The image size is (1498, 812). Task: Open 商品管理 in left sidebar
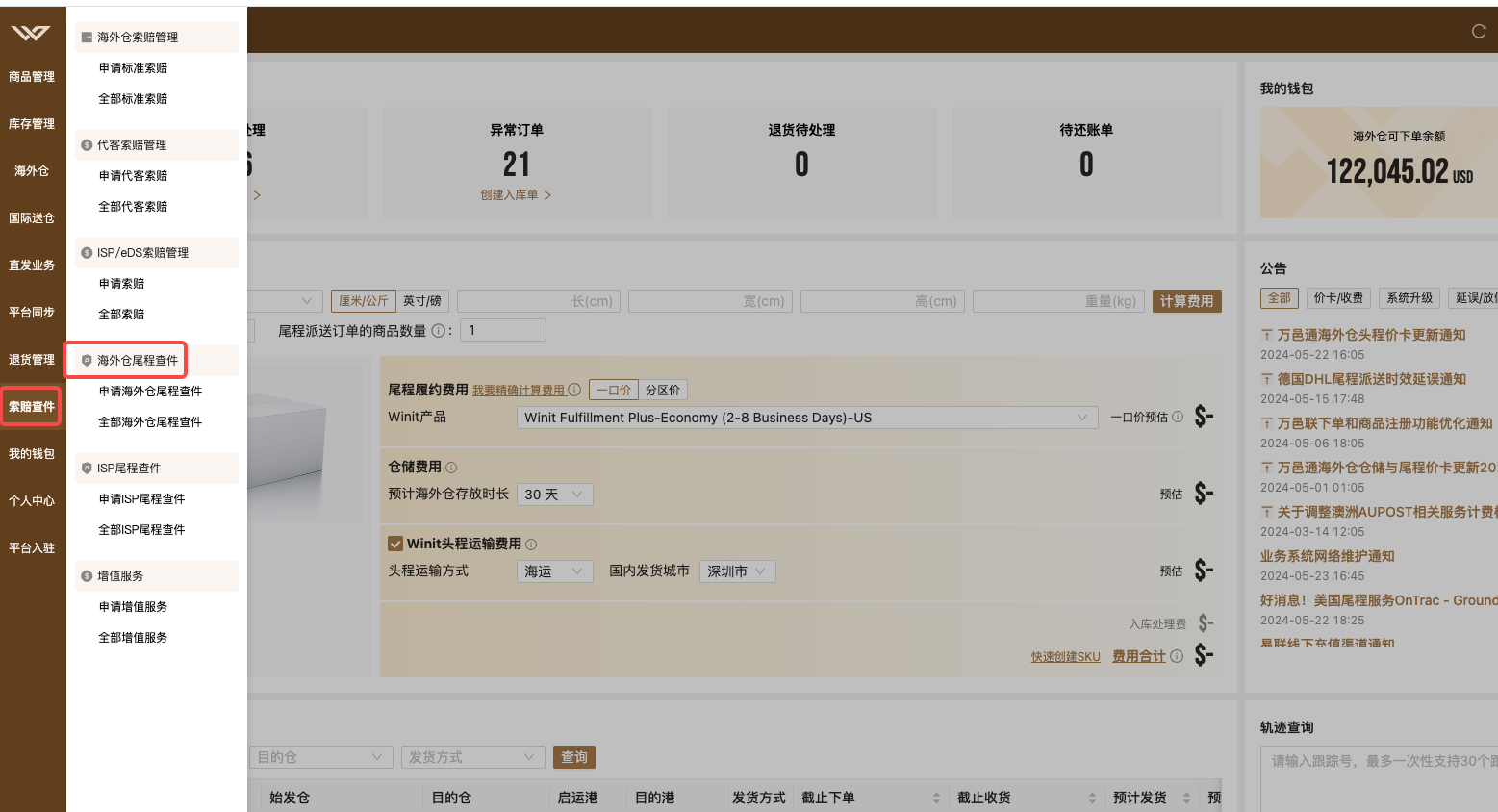pyautogui.click(x=32, y=77)
